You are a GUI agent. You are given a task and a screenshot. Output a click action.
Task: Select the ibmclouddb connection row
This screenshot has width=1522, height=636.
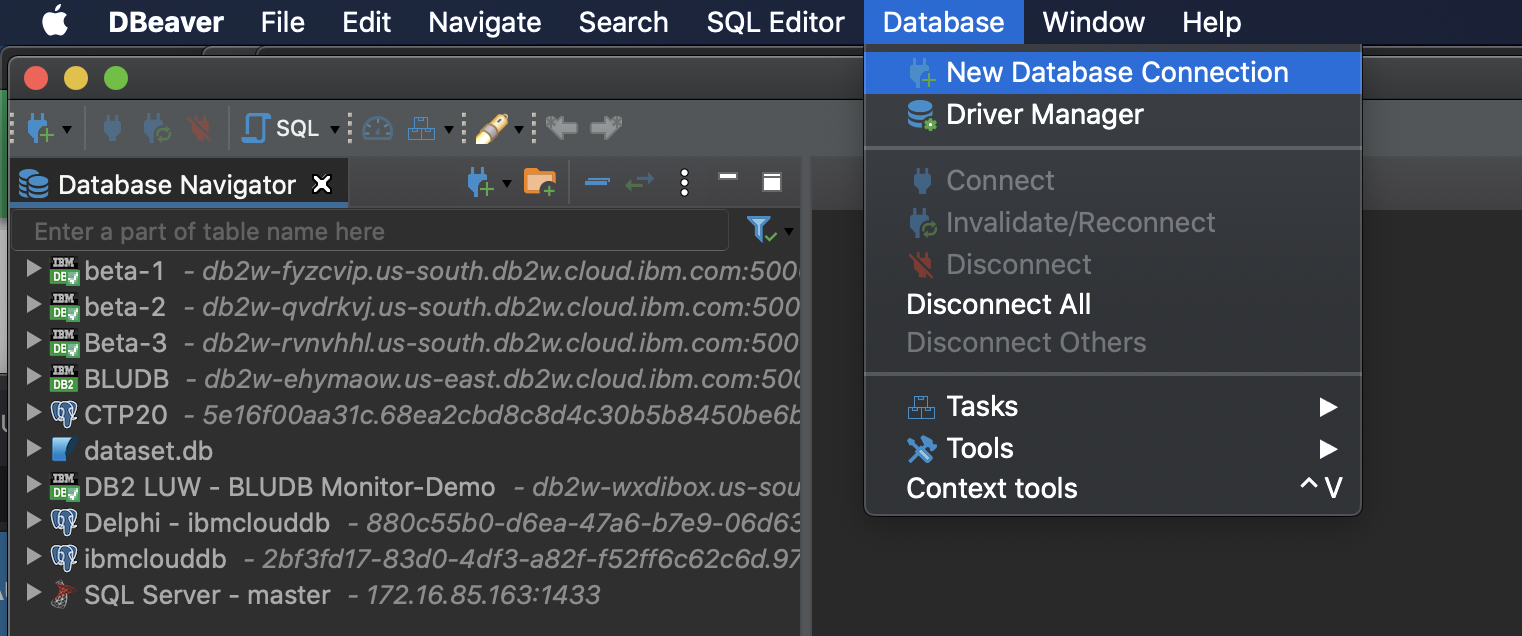point(405,558)
